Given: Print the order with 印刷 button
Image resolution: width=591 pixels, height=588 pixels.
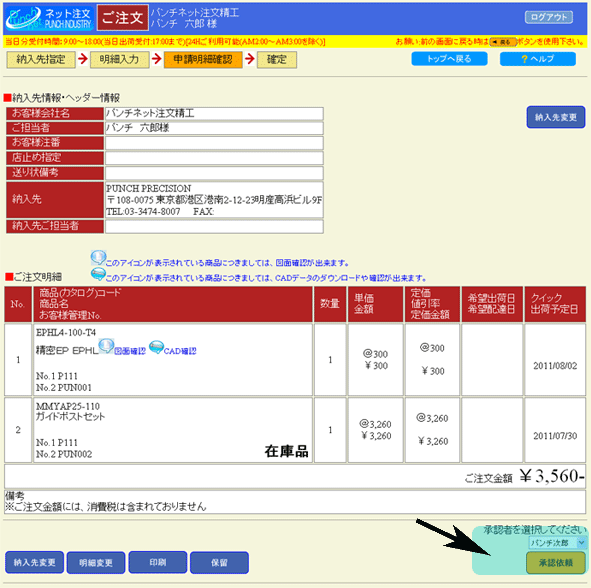Looking at the screenshot, I should click(x=158, y=562).
